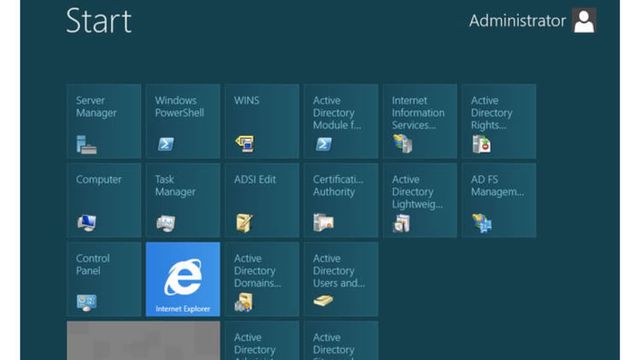Open the ADSI Edit icon
Screen dimensions: 640x360
point(244,223)
